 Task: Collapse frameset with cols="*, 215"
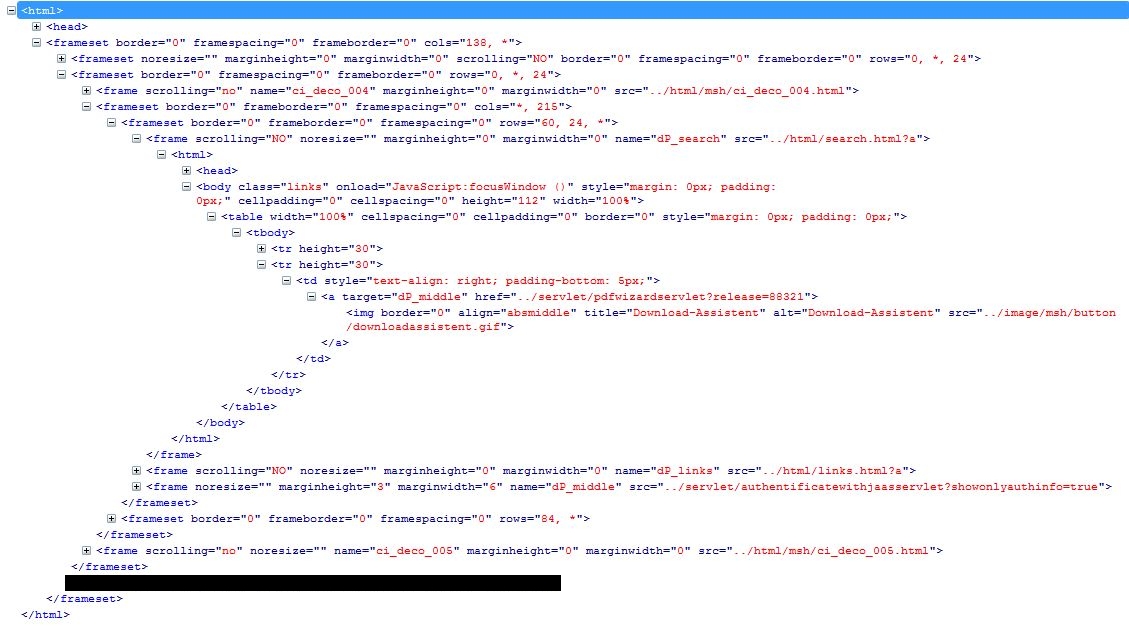[x=87, y=106]
